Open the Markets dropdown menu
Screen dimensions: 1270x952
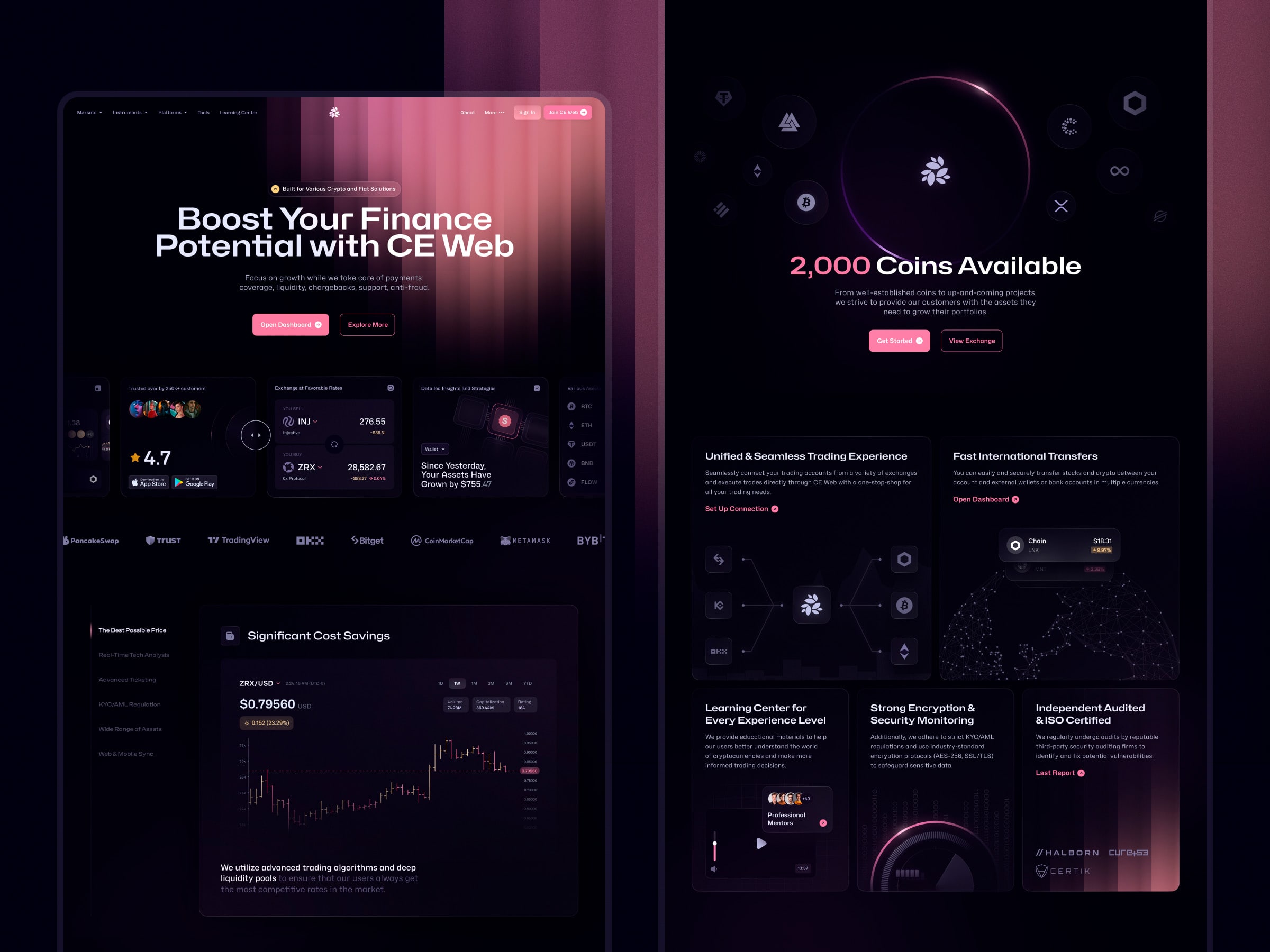[x=92, y=111]
